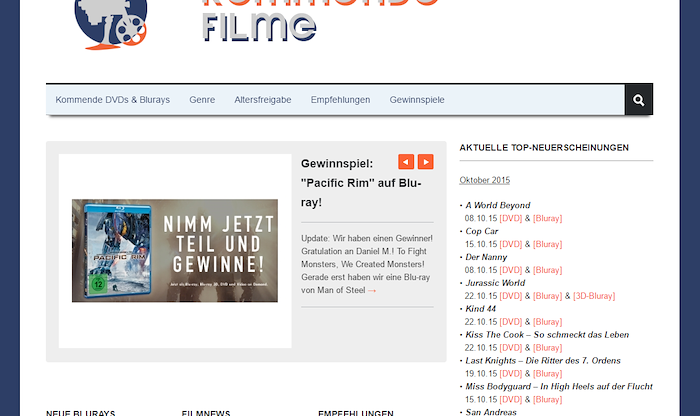This screenshot has height=416, width=700.
Task: Click Bluray link for Cop Car
Action: [x=548, y=244]
